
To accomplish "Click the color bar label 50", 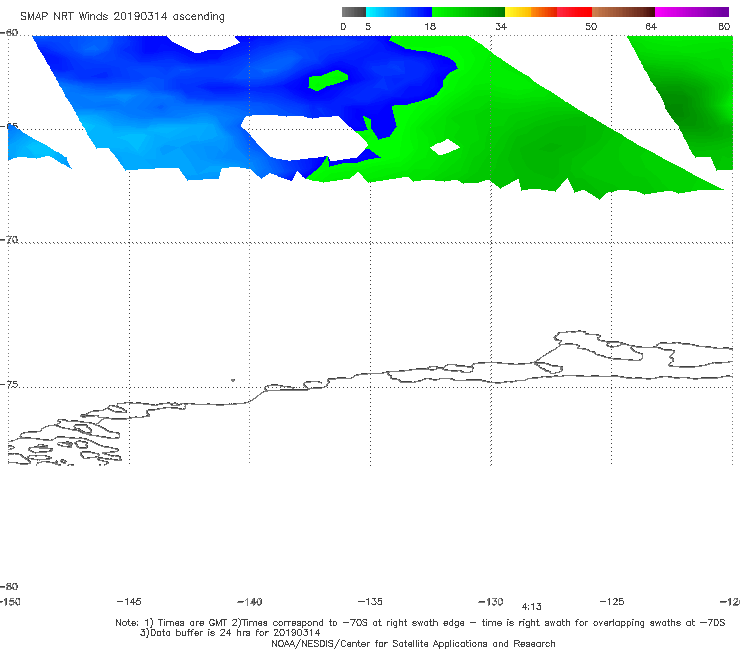I will click(591, 26).
